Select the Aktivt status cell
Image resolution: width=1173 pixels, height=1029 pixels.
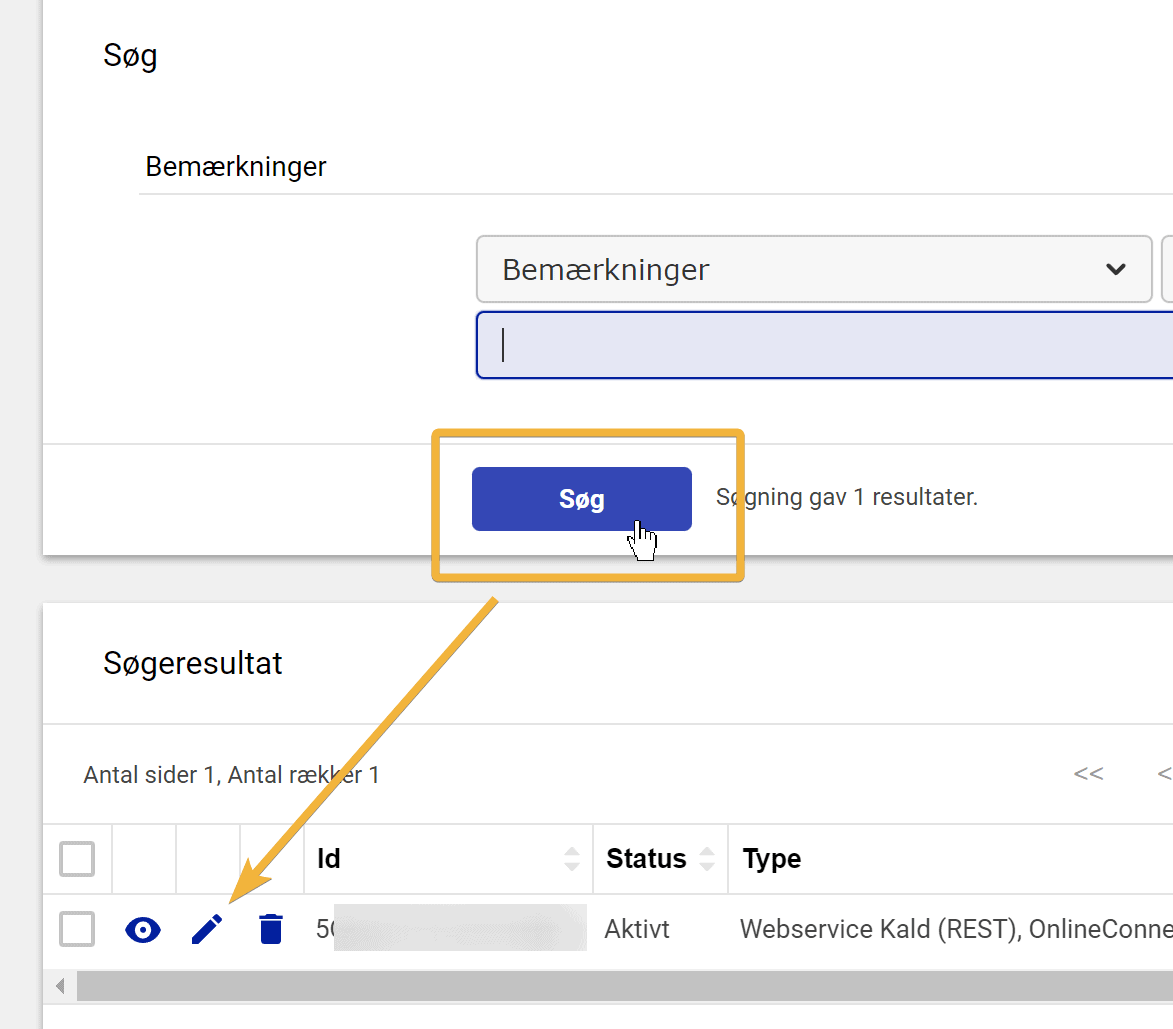[x=637, y=929]
